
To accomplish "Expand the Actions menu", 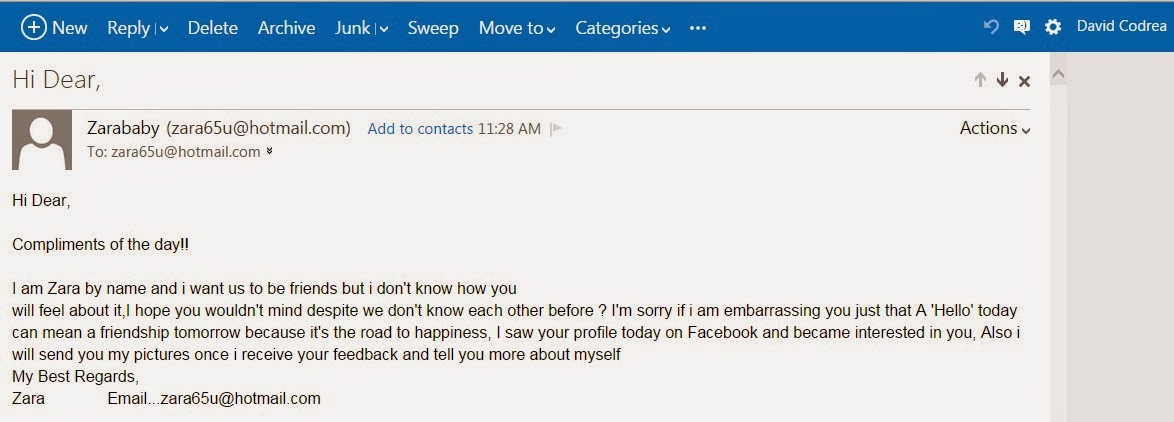I will tap(995, 128).
